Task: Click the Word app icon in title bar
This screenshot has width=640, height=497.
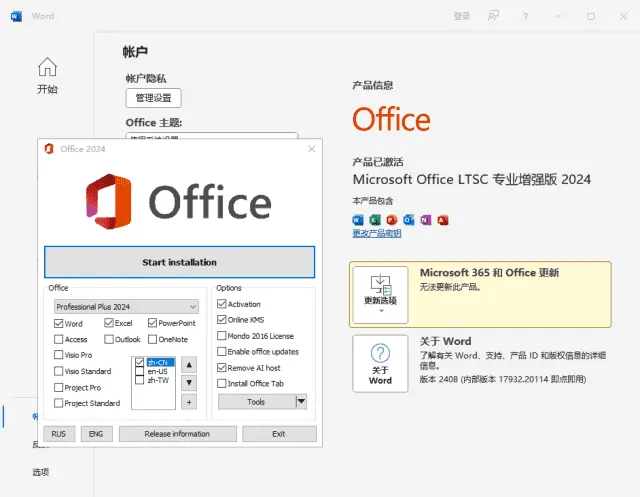Action: (x=16, y=16)
